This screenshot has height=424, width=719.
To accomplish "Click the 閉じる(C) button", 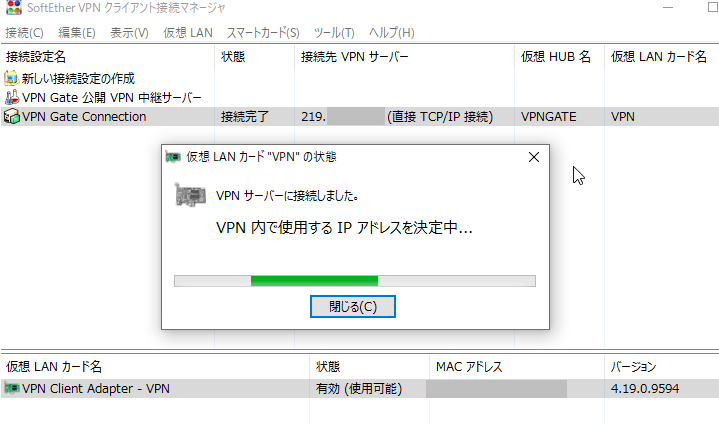I will pos(353,306).
